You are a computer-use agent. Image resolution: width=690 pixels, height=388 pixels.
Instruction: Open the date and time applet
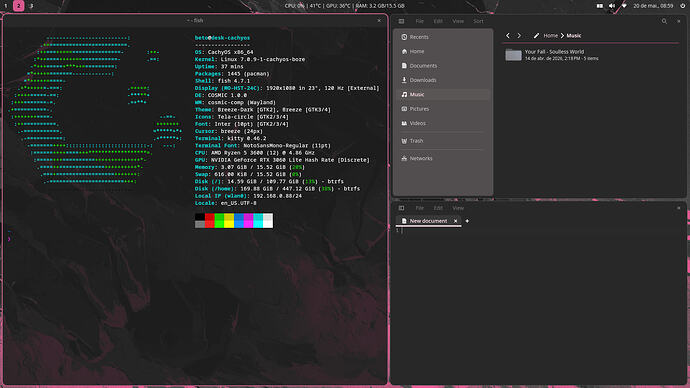(x=653, y=6)
